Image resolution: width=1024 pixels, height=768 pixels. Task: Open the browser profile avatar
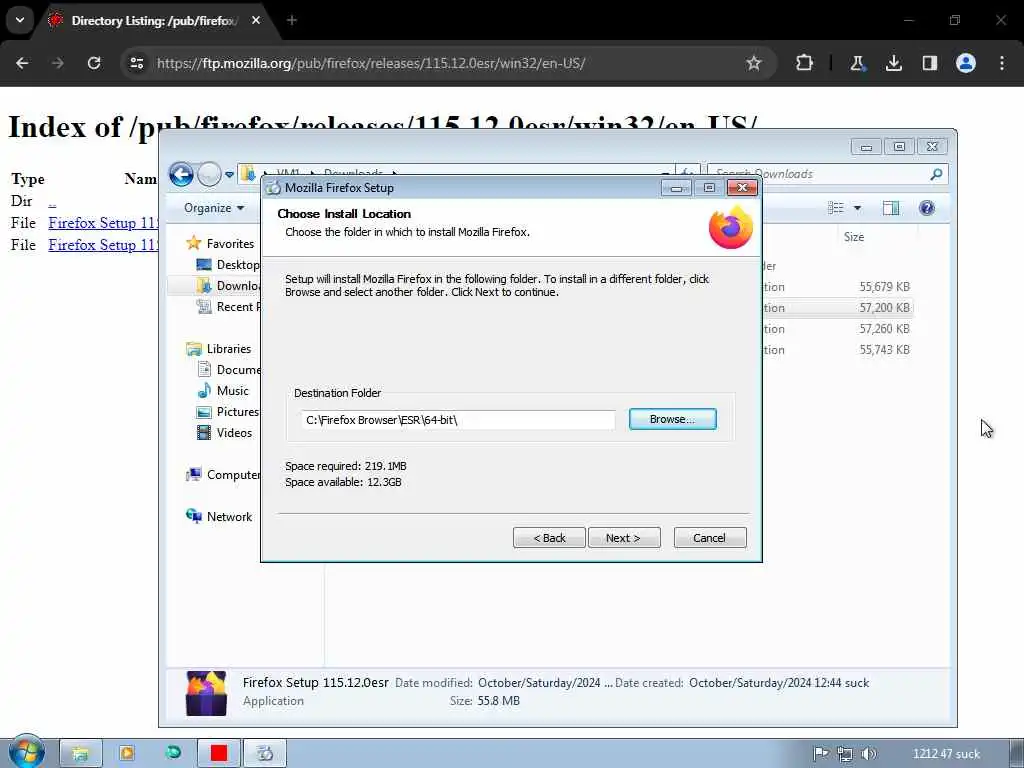point(966,63)
